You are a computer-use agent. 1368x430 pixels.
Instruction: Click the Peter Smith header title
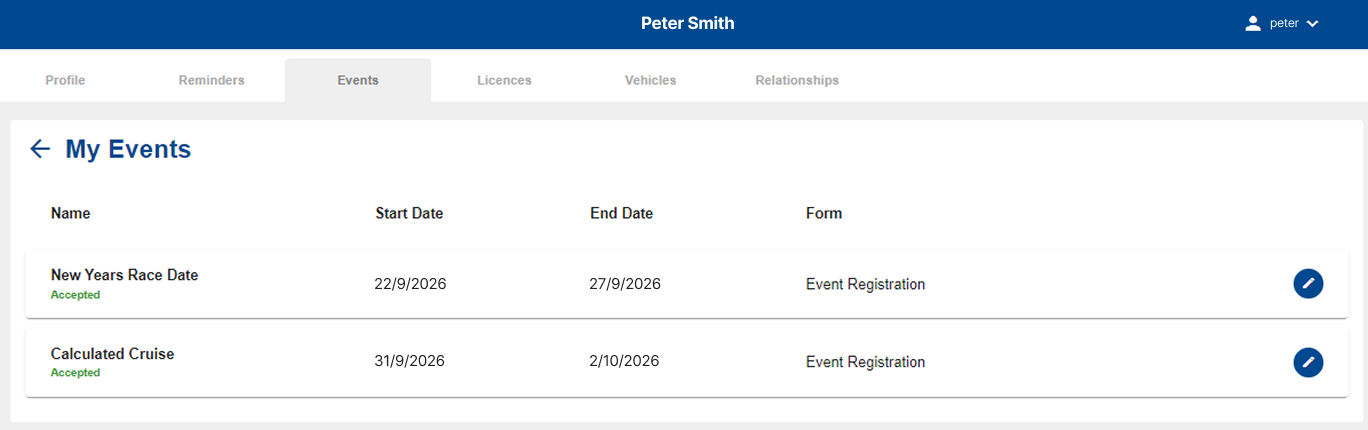tap(688, 23)
